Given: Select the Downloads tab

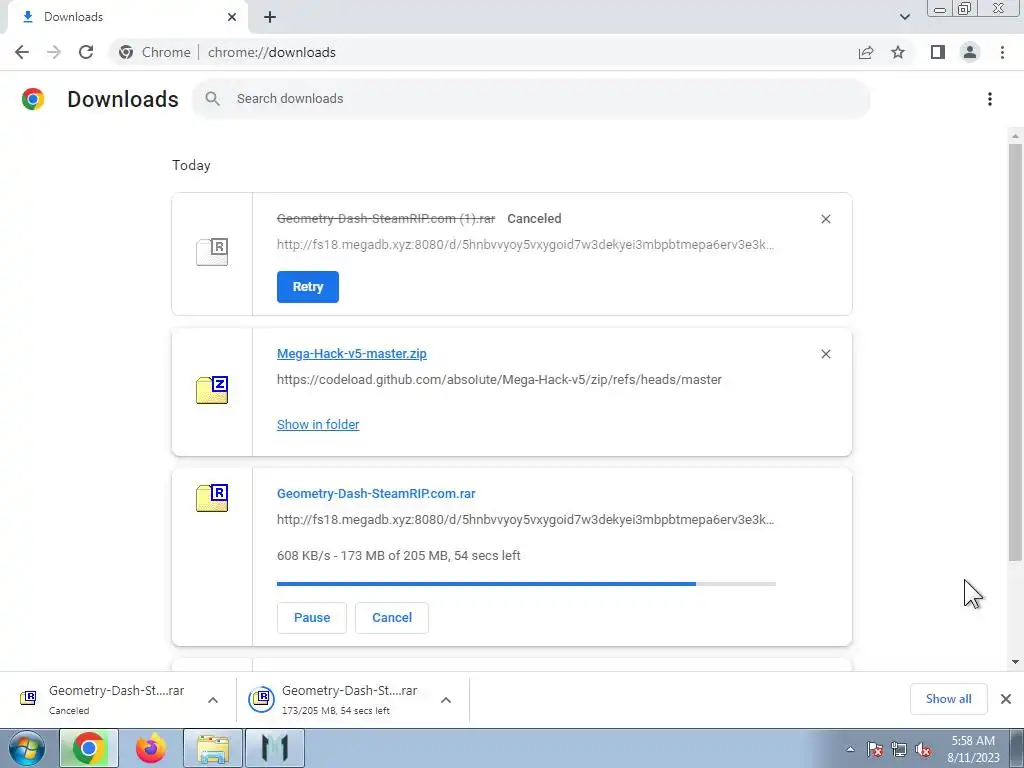Looking at the screenshot, I should (127, 17).
